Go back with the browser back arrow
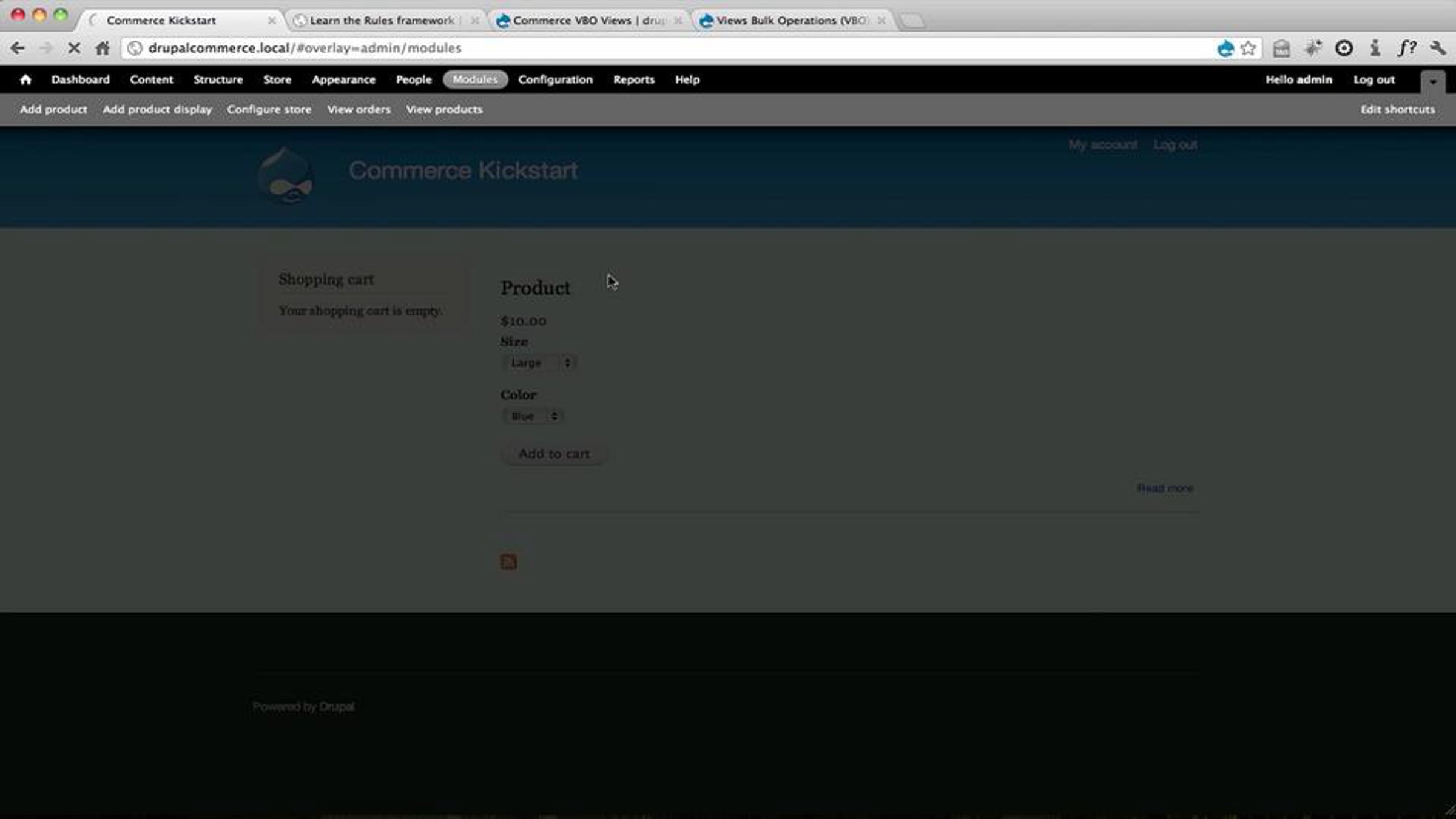The height and width of the screenshot is (819, 1456). [18, 48]
